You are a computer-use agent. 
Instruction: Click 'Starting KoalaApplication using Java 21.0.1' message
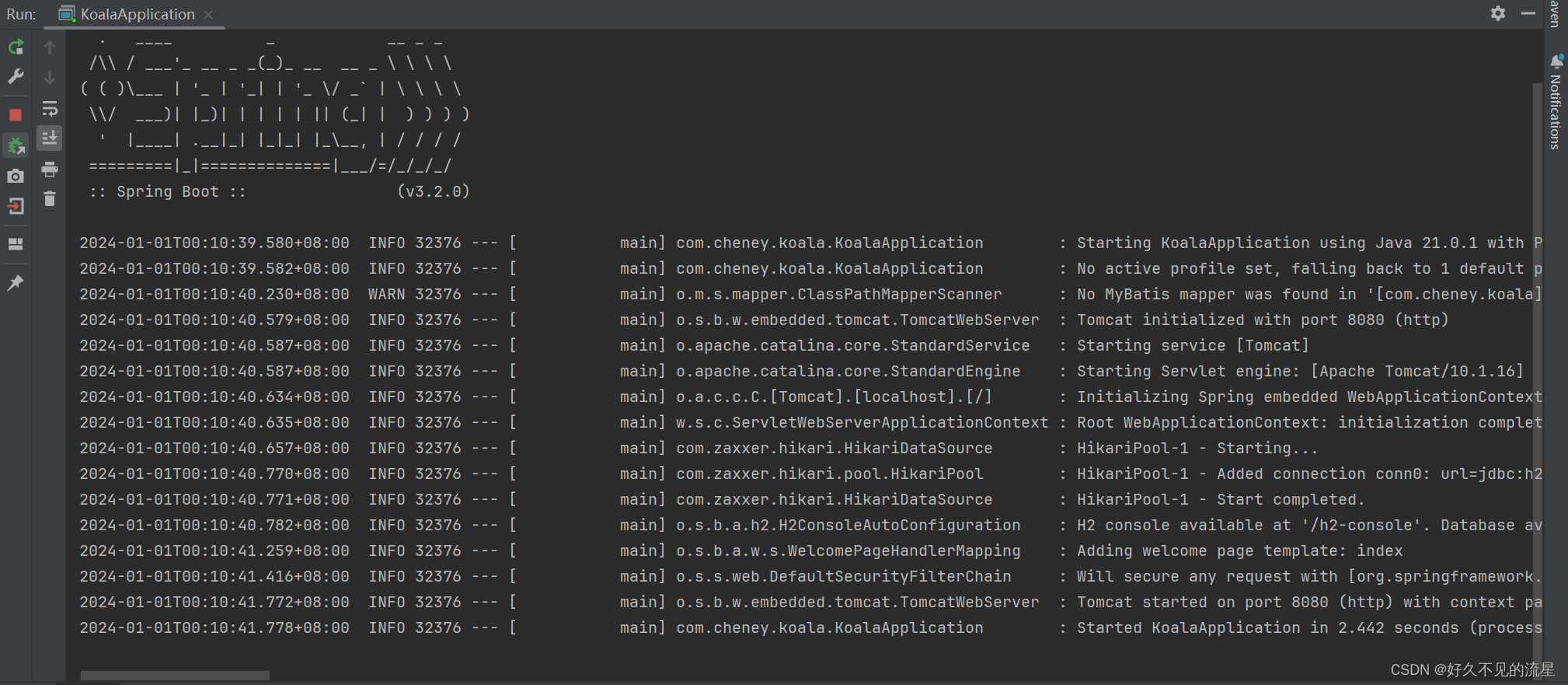point(1309,243)
